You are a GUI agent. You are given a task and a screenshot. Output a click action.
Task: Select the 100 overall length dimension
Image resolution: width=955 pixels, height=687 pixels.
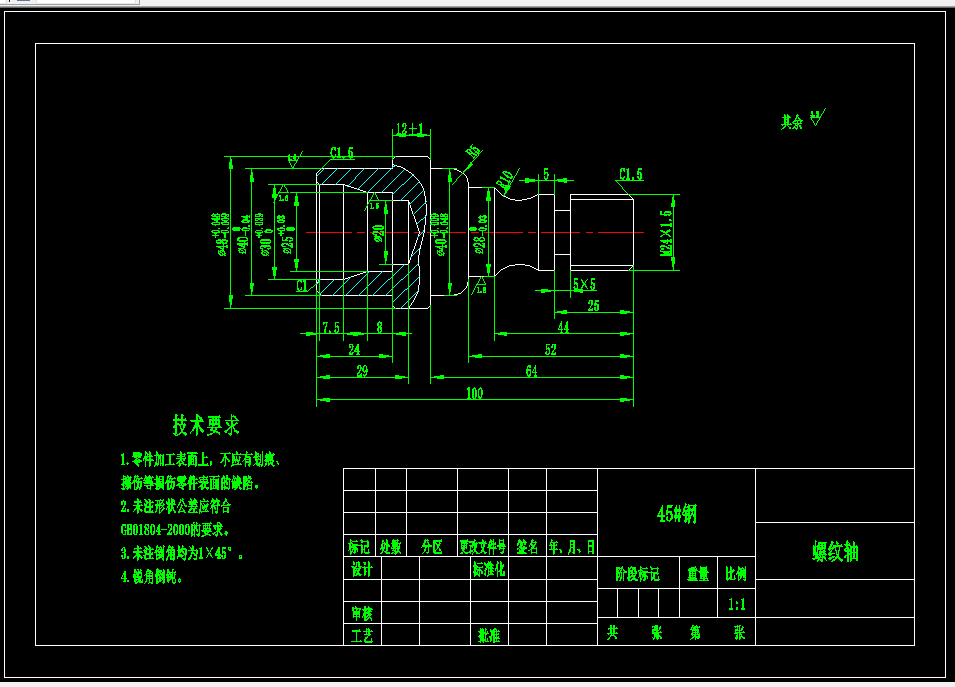pyautogui.click(x=474, y=393)
